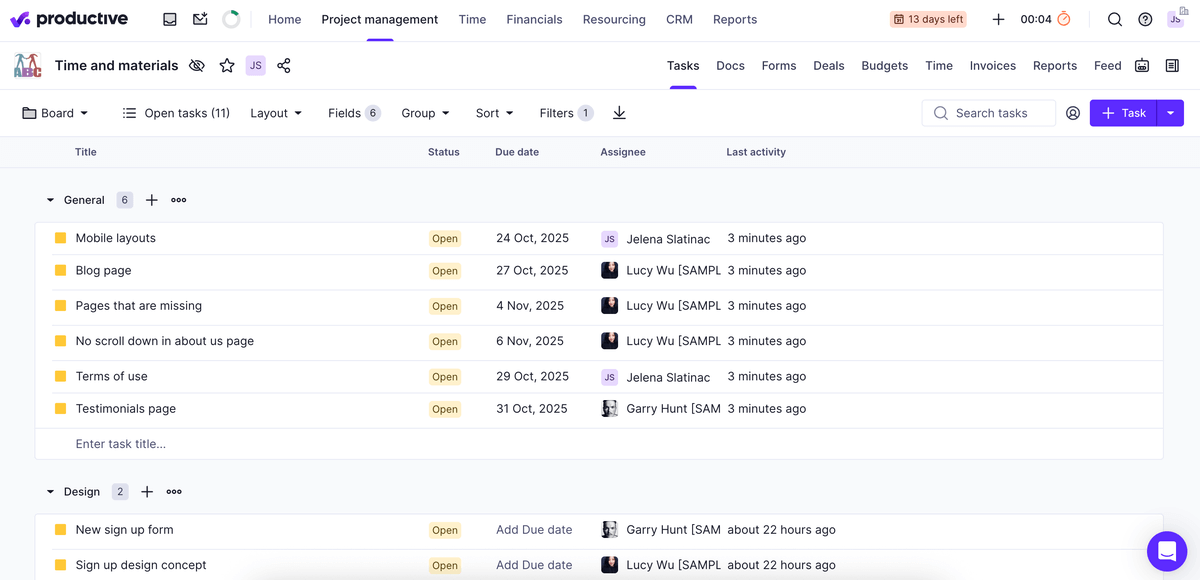Open the email integration icon next to inbox

pyautogui.click(x=199, y=18)
